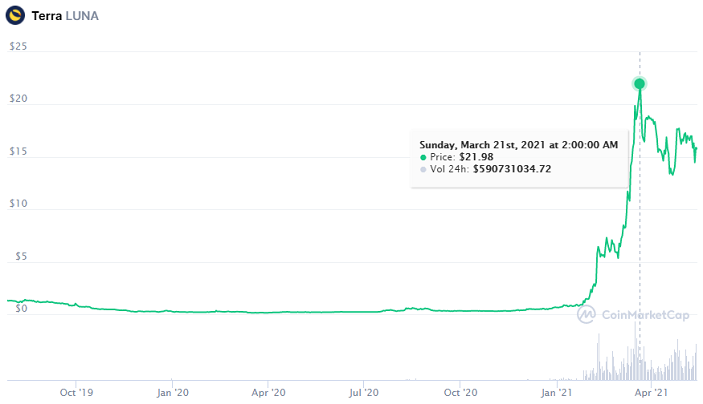Select the Jan '21 x-axis label

click(x=557, y=393)
